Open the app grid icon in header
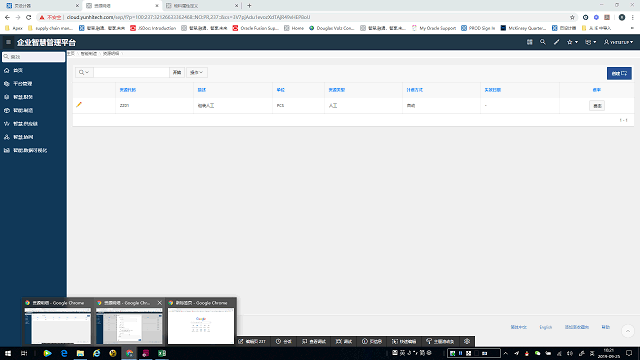Viewport: 640px width, 360px height. (x=529, y=42)
